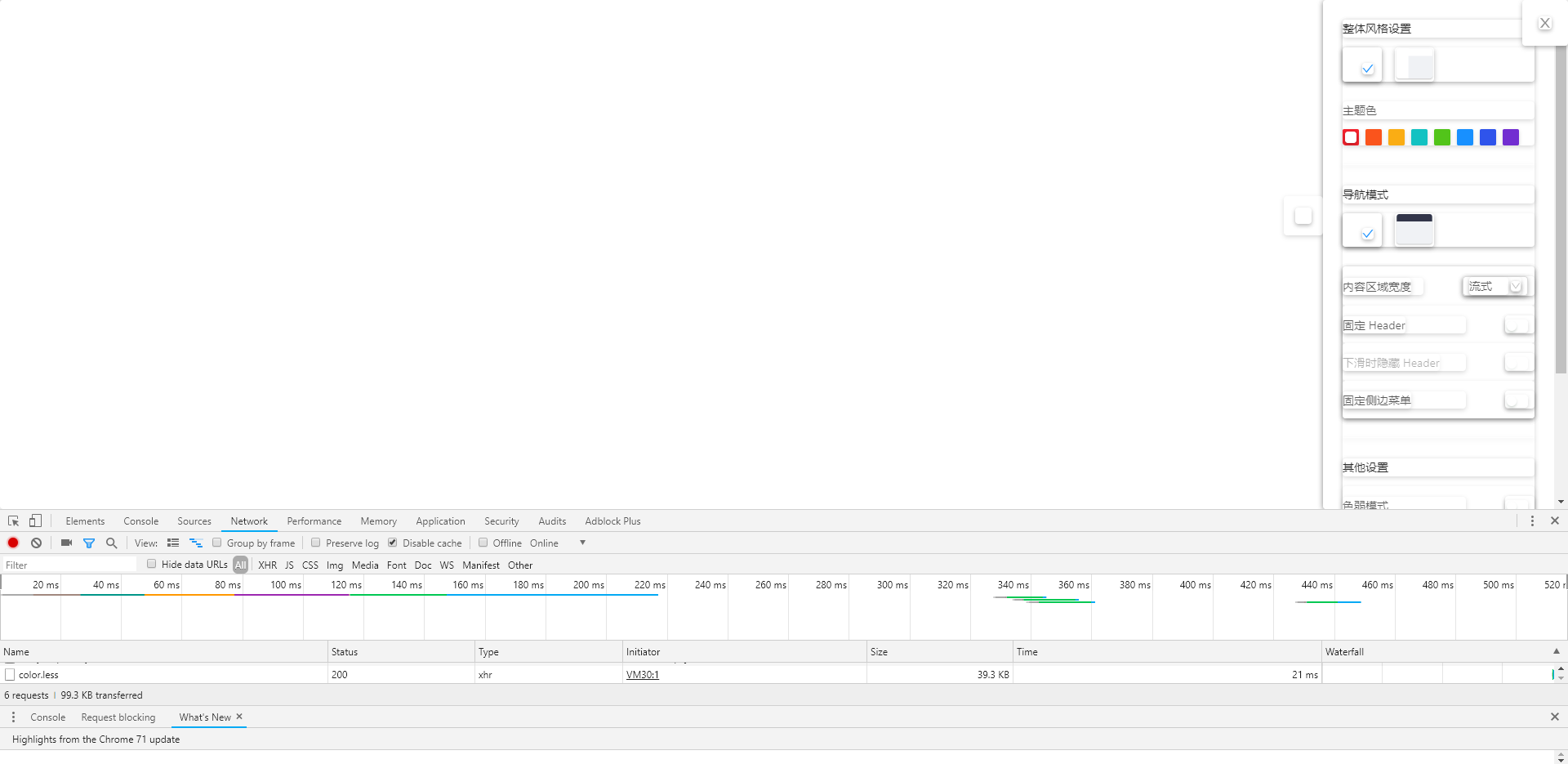Open the Adblock Plus tab
The height and width of the screenshot is (764, 1568).
(612, 521)
